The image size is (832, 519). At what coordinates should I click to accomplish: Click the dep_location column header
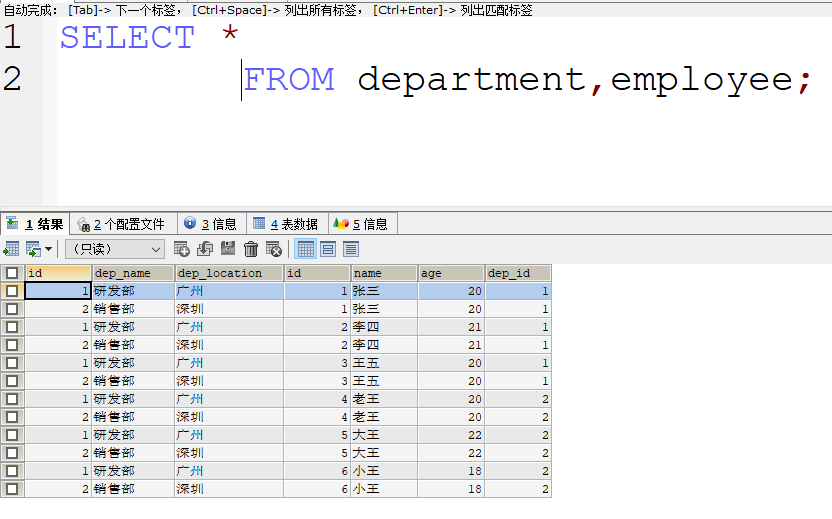229,273
